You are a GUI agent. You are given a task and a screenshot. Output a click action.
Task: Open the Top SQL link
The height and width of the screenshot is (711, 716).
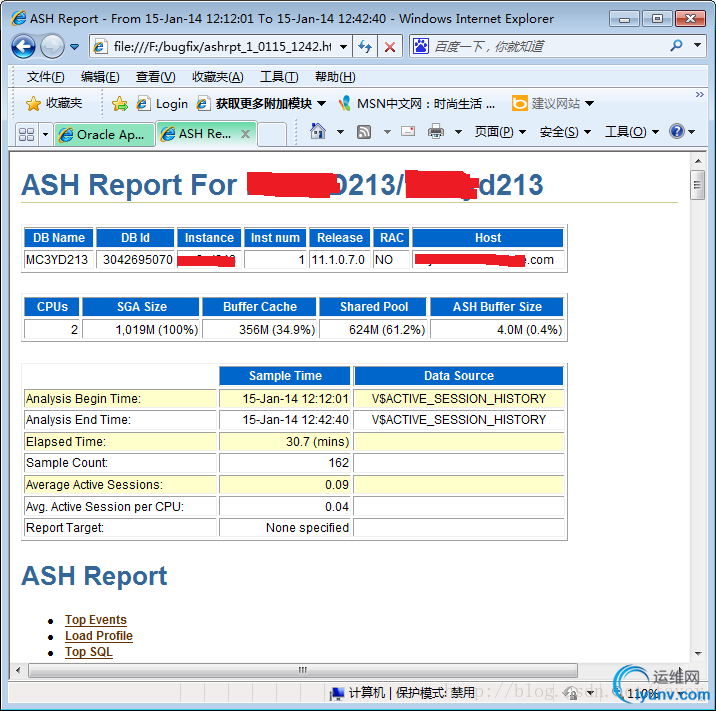coord(89,652)
